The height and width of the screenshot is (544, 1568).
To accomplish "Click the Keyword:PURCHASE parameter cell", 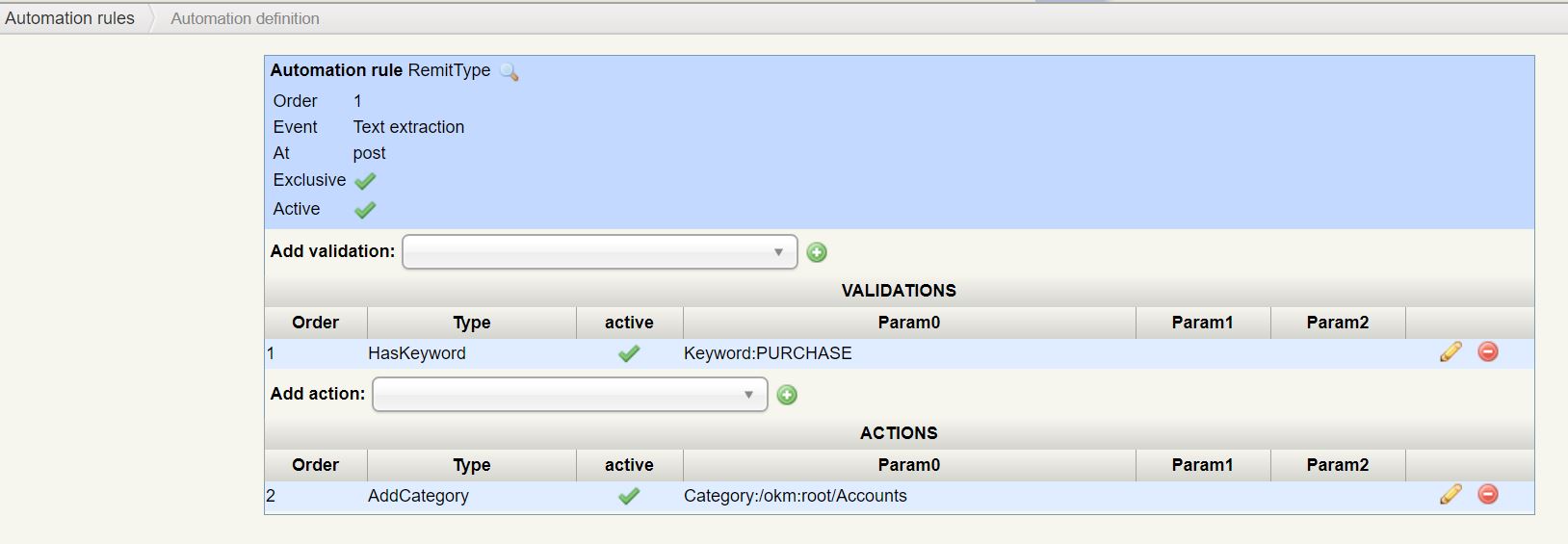I will pyautogui.click(x=768, y=353).
